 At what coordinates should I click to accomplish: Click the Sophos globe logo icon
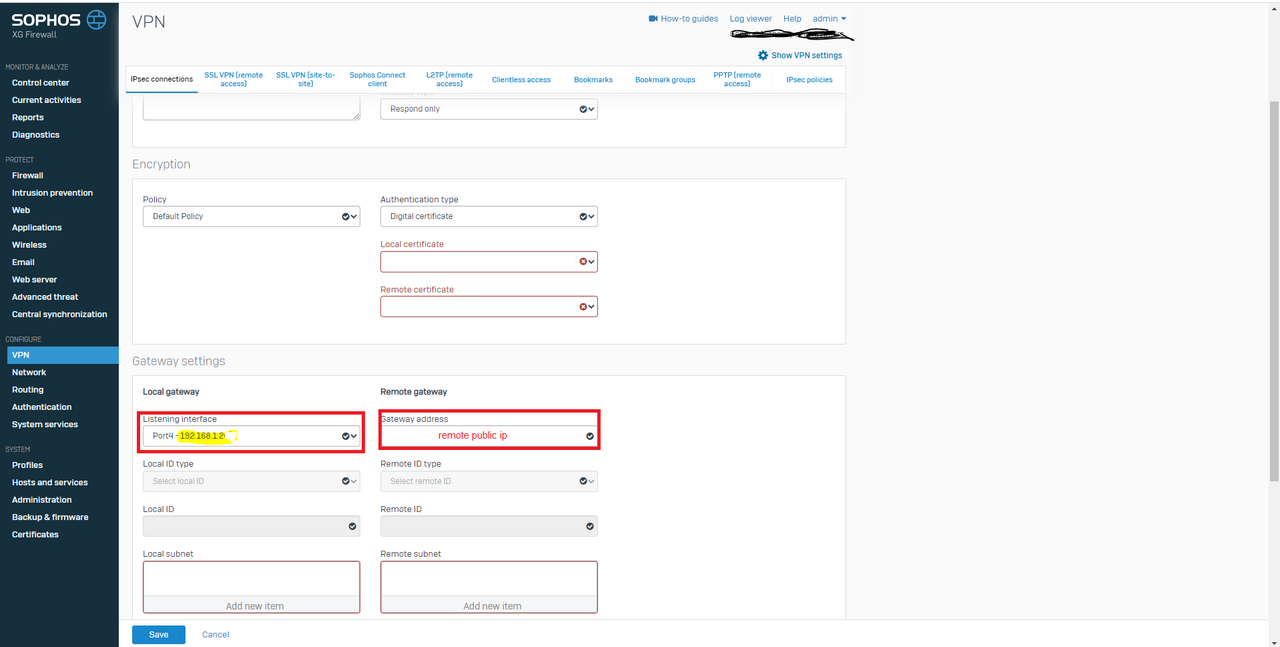(x=96, y=19)
